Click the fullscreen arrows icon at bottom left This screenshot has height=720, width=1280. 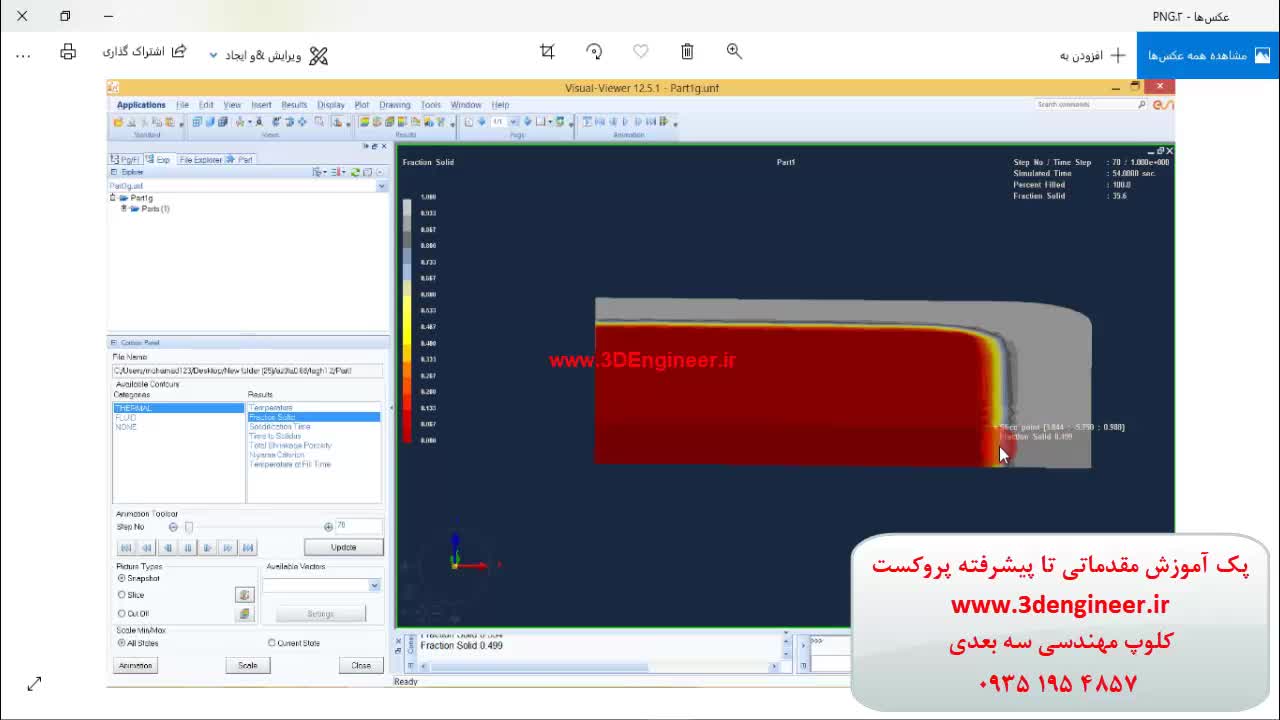click(x=34, y=684)
